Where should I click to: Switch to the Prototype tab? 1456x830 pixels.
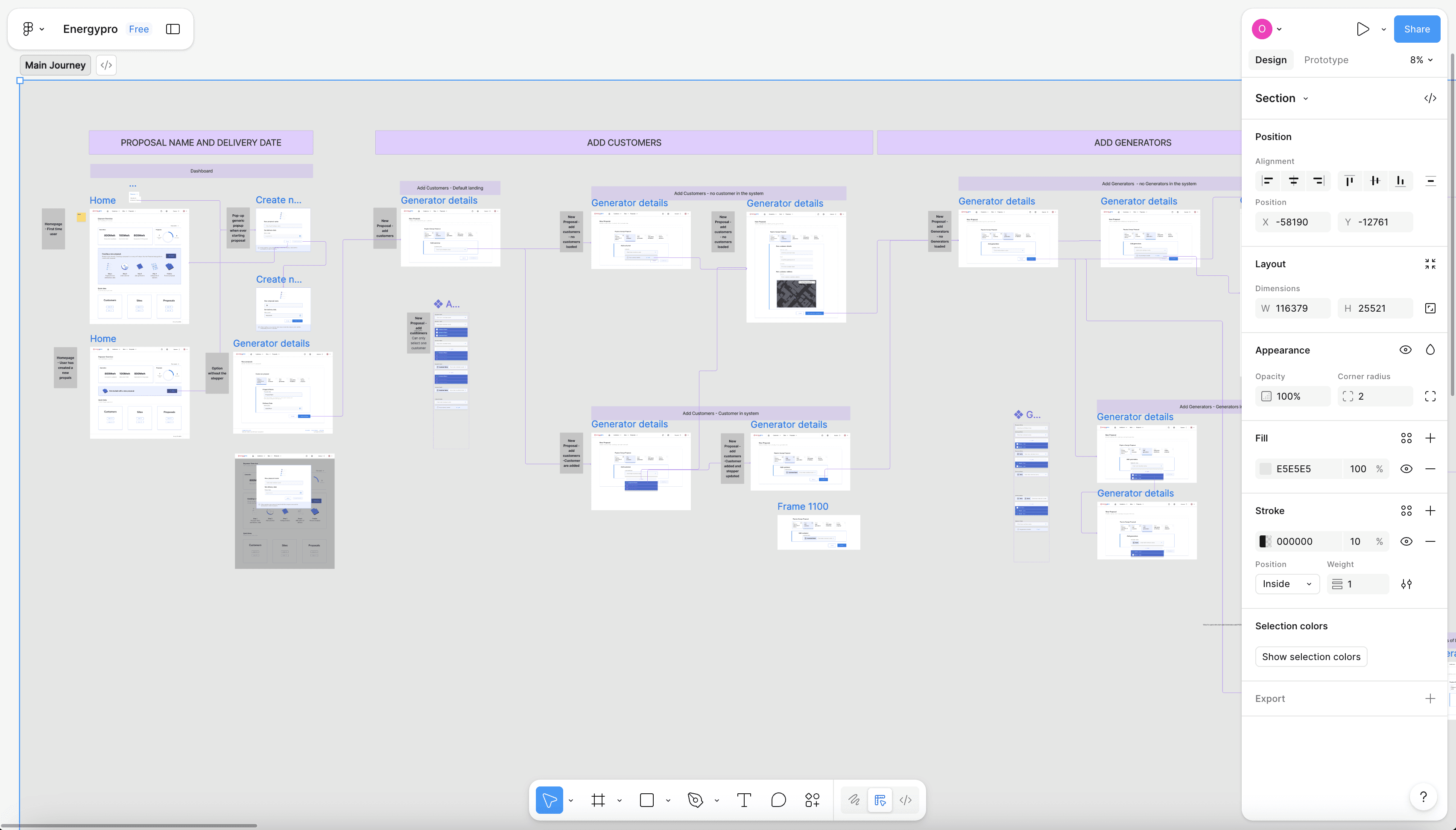point(1326,60)
